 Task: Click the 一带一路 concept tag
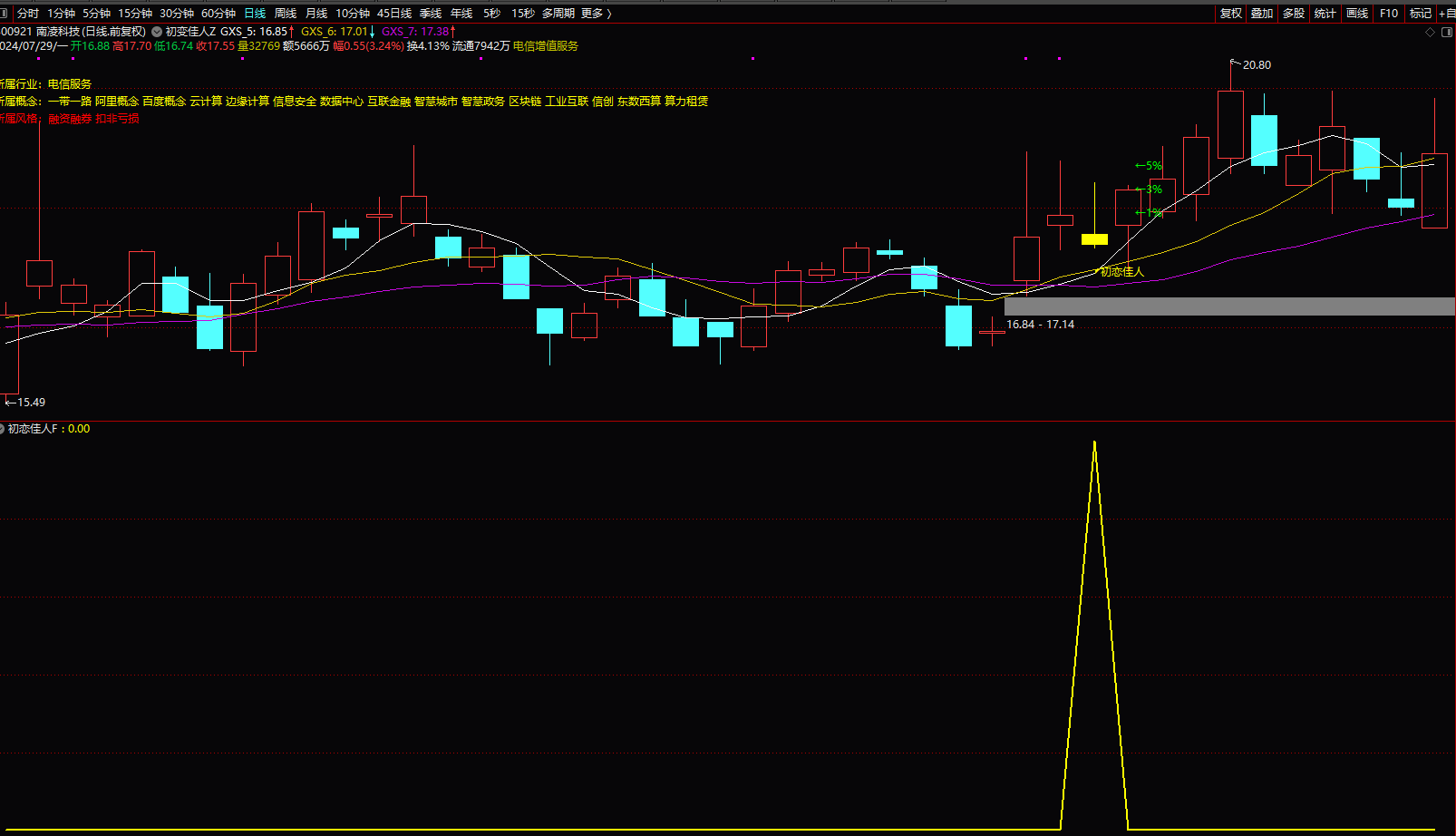(70, 102)
